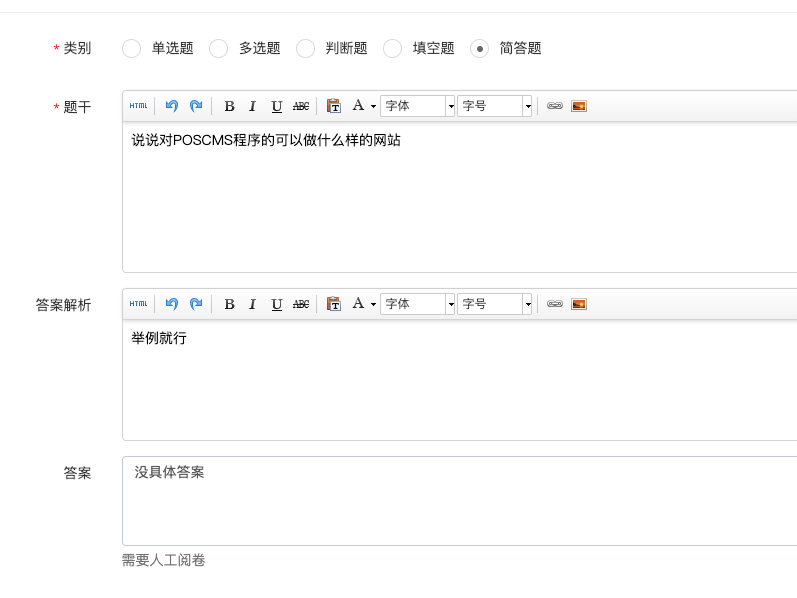Screen dimensions: 797x598
Task: Click paste-as-text icon in 答案解析 editor
Action: (333, 304)
